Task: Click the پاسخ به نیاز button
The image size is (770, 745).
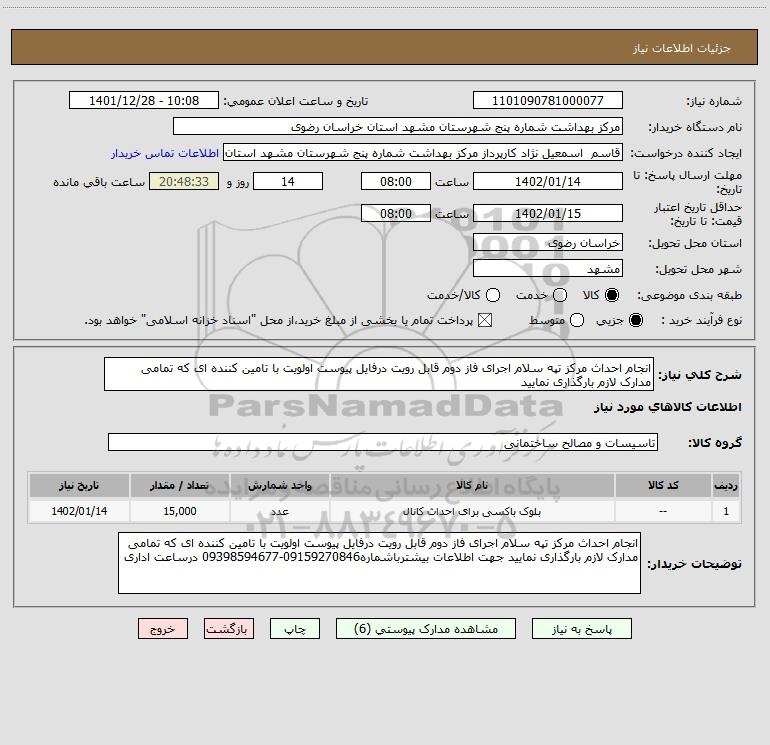Action: pos(581,629)
